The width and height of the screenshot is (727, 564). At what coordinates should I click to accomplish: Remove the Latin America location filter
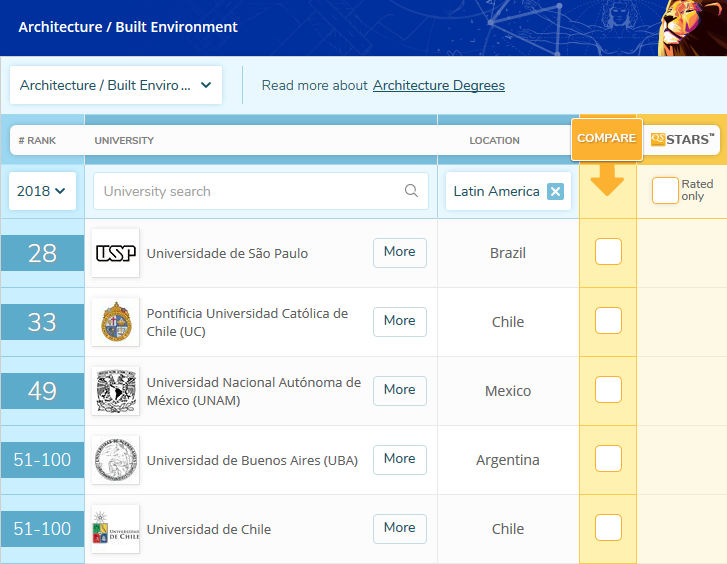tap(555, 191)
